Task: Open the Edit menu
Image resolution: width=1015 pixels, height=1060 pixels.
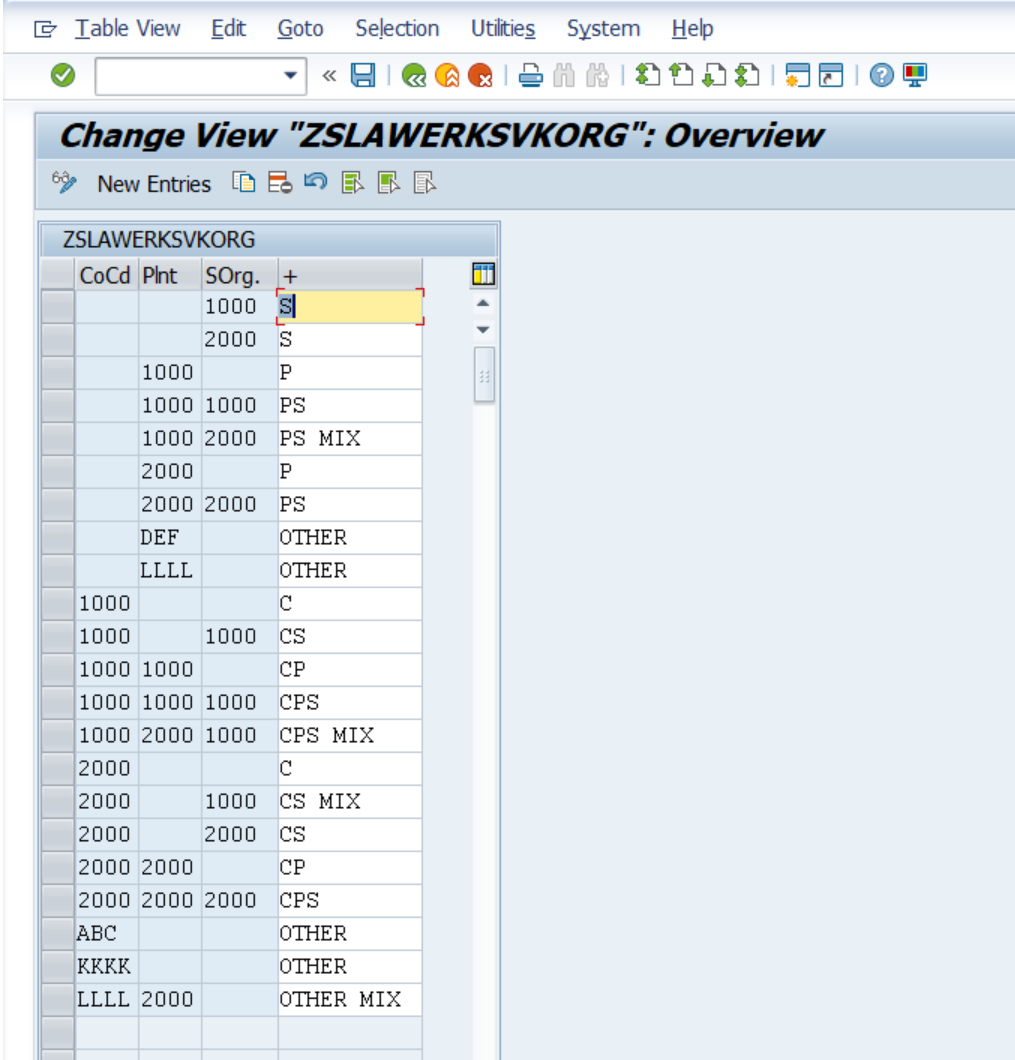Action: point(229,28)
